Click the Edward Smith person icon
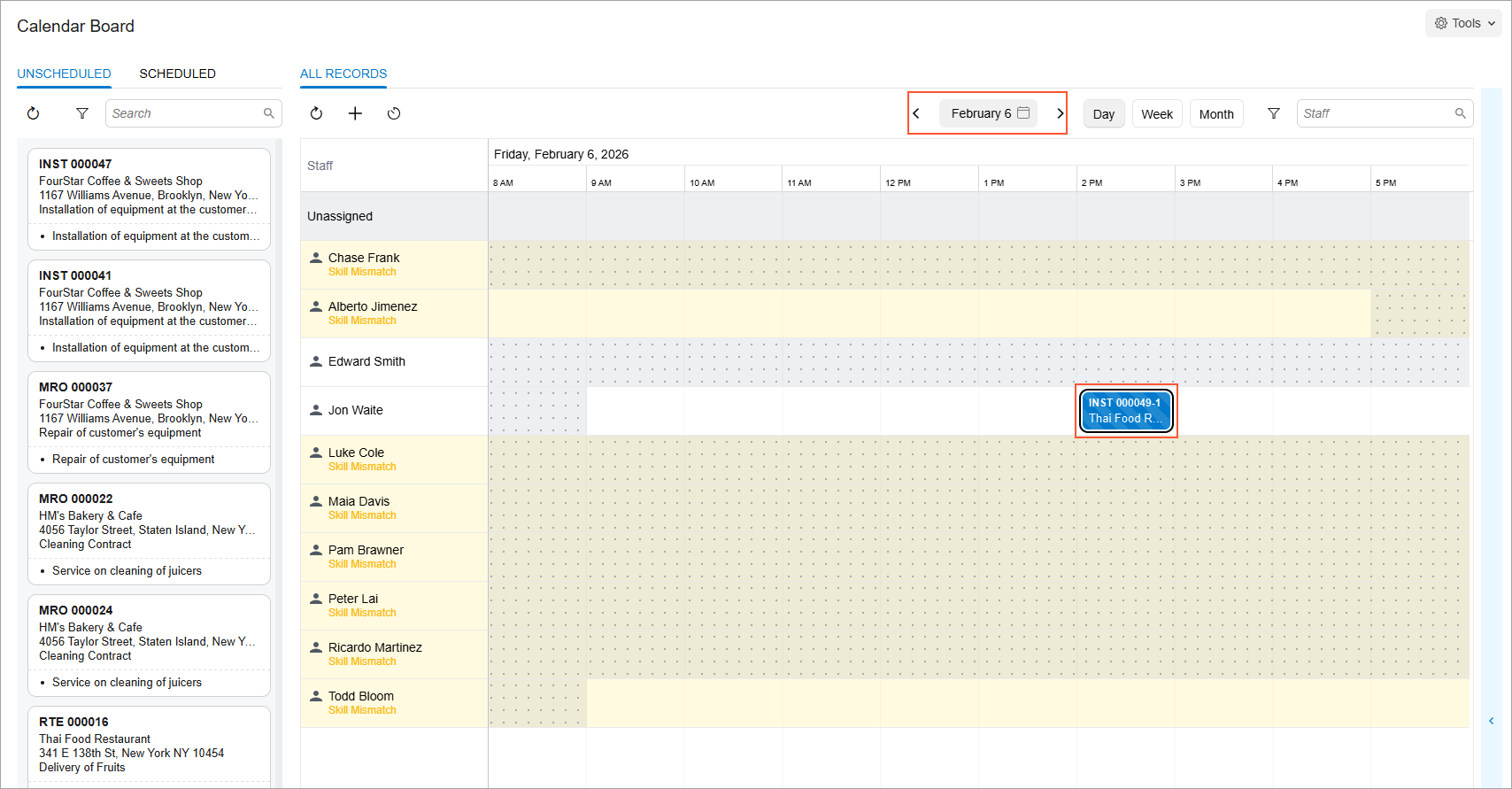Screen dimensions: 1512x789 click(x=316, y=361)
